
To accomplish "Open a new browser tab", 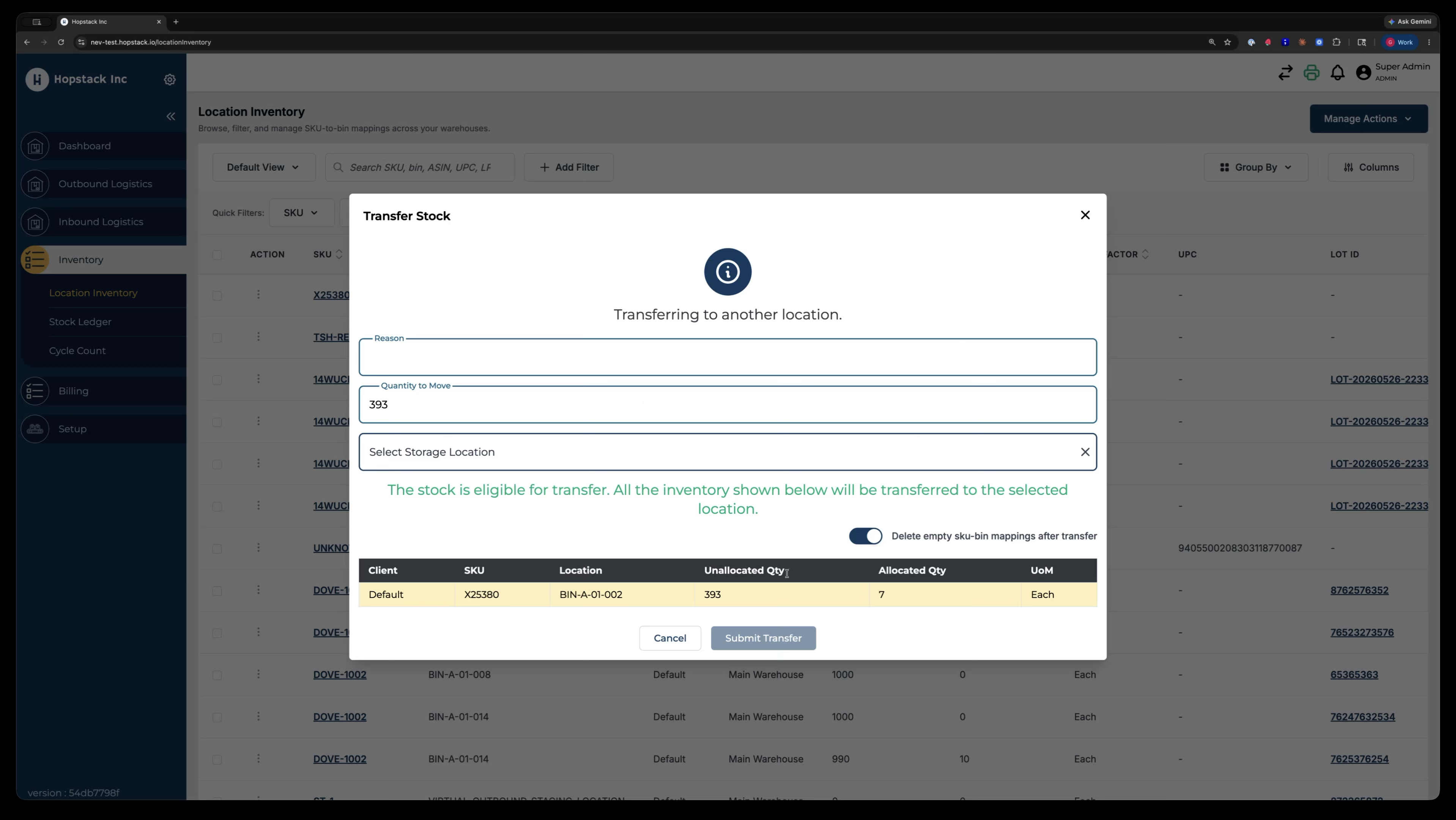I will pos(176,22).
